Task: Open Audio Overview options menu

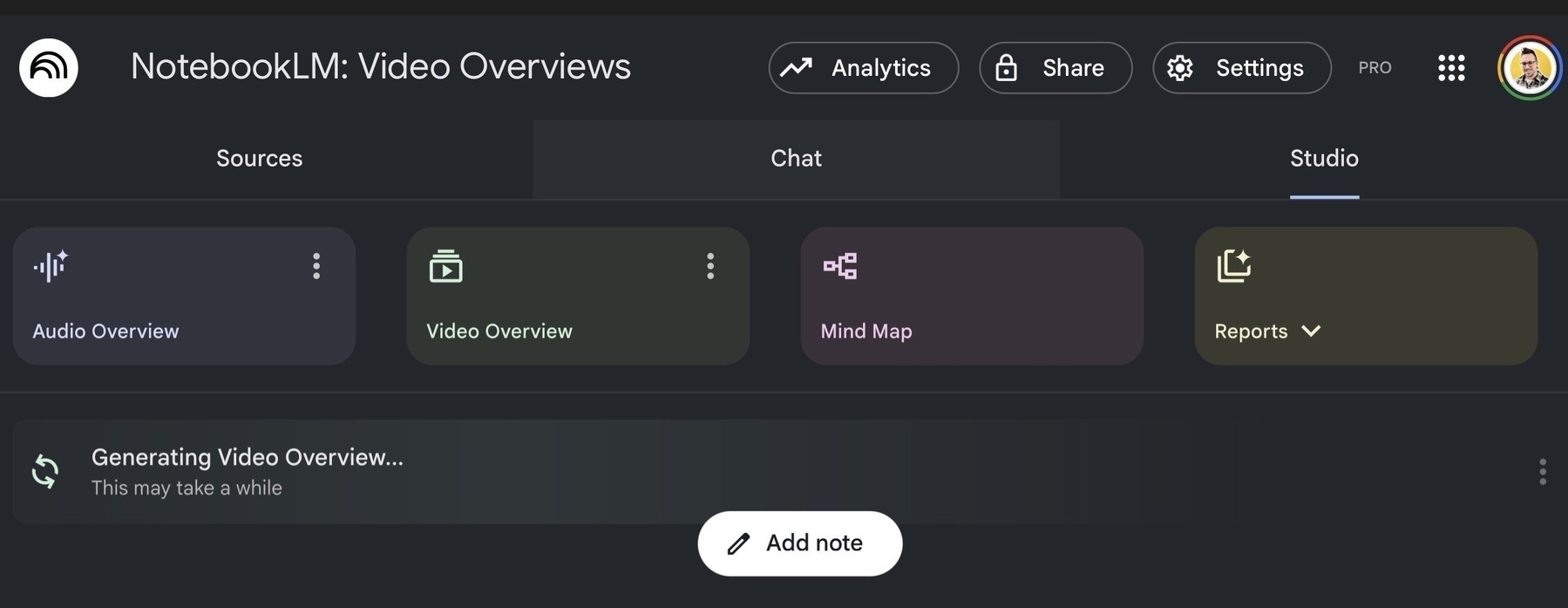Action: (x=316, y=266)
